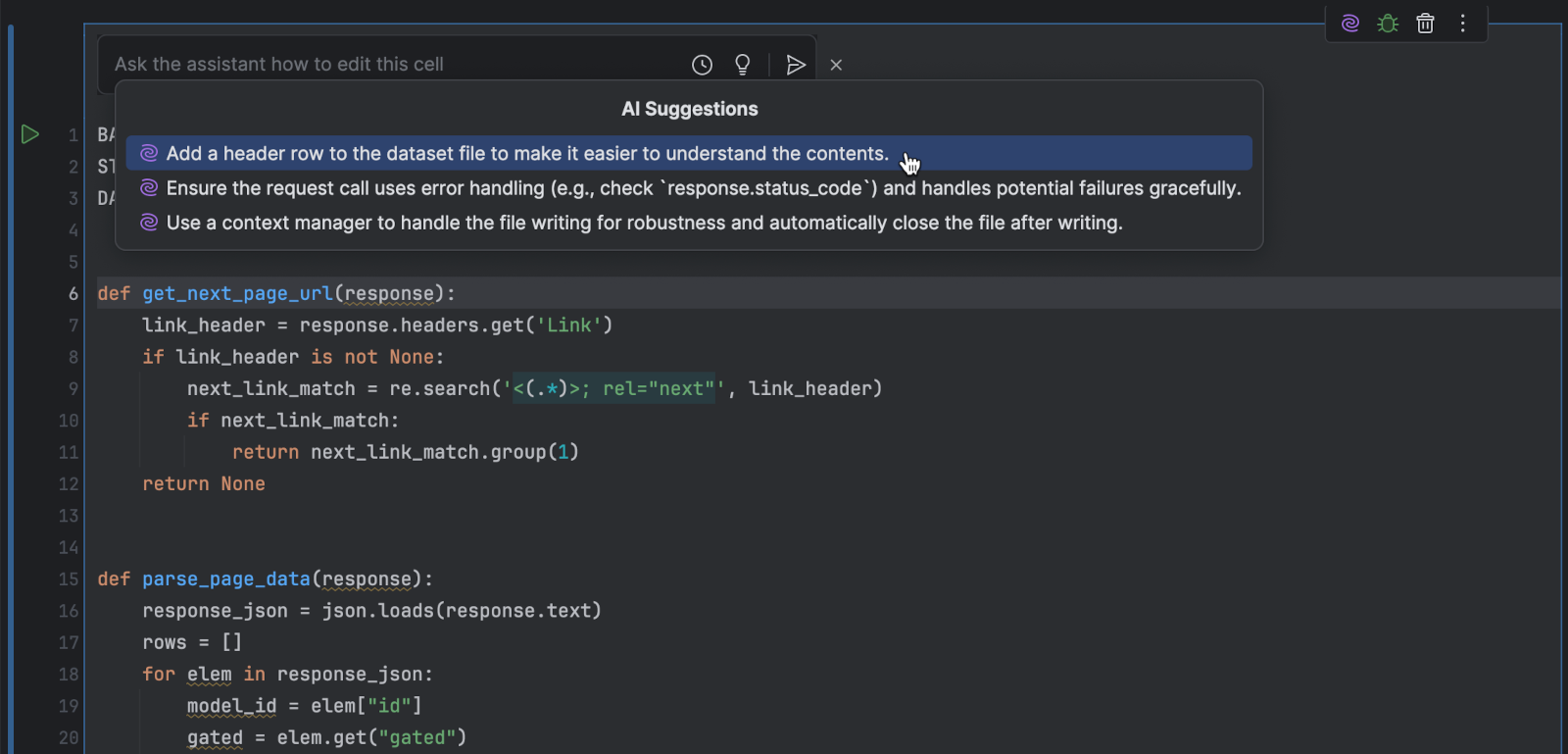Open the prompt history clock icon
Viewport: 1568px width, 754px height.
pyautogui.click(x=702, y=65)
